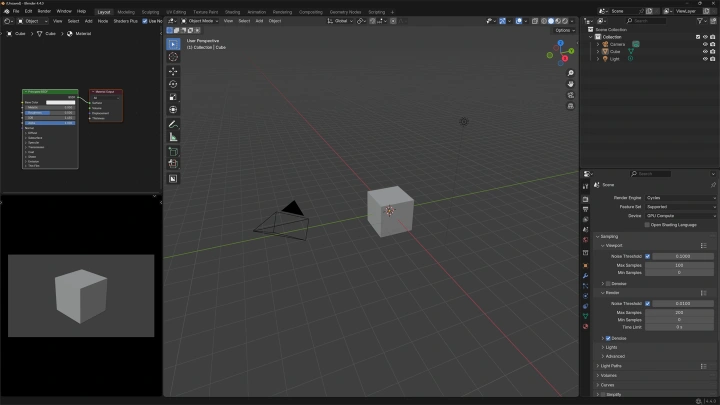Image resolution: width=720 pixels, height=405 pixels.
Task: Activate the Cursor tool
Action: click(x=173, y=57)
